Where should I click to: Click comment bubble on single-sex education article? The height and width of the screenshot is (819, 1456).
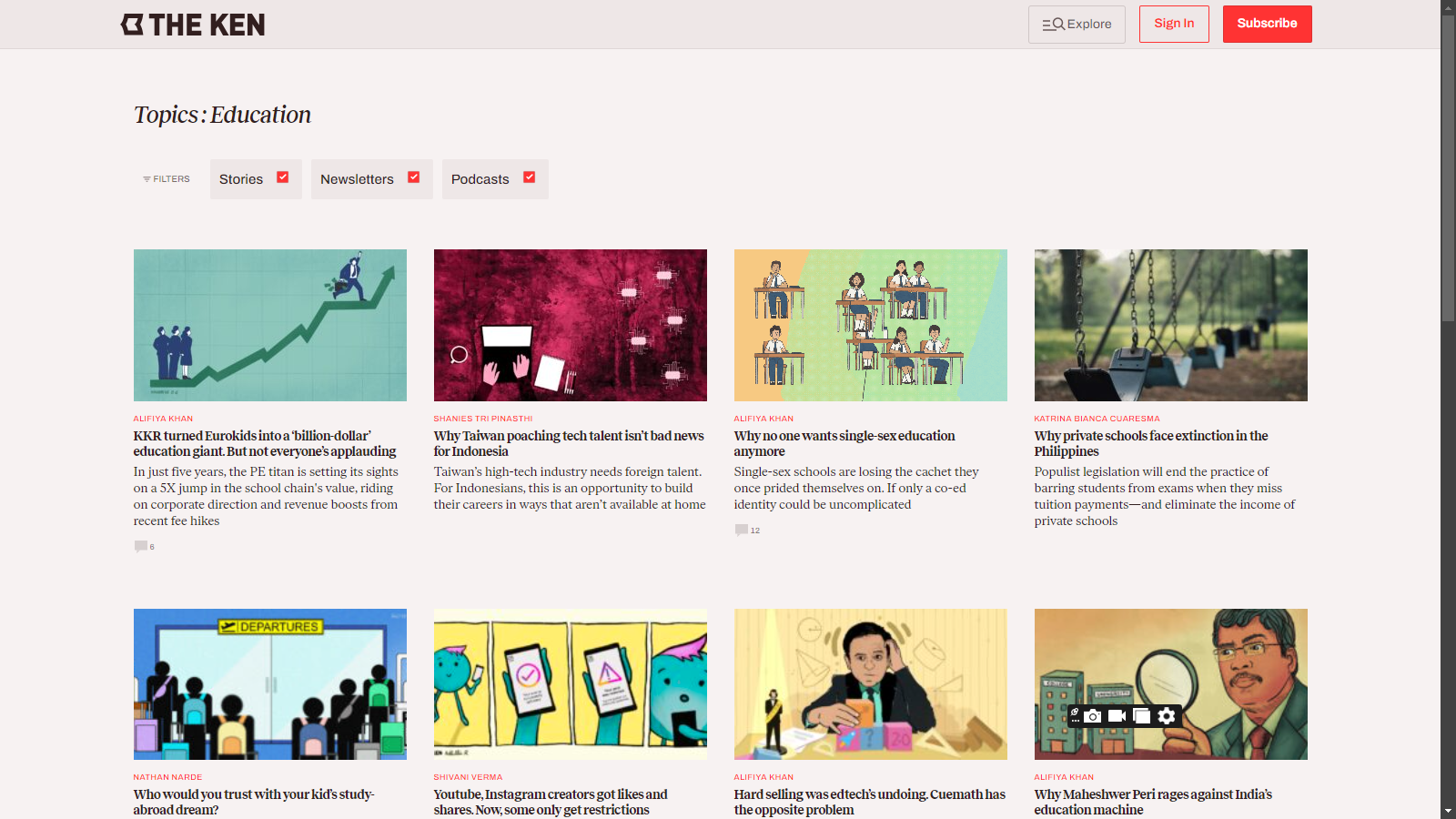coord(742,530)
